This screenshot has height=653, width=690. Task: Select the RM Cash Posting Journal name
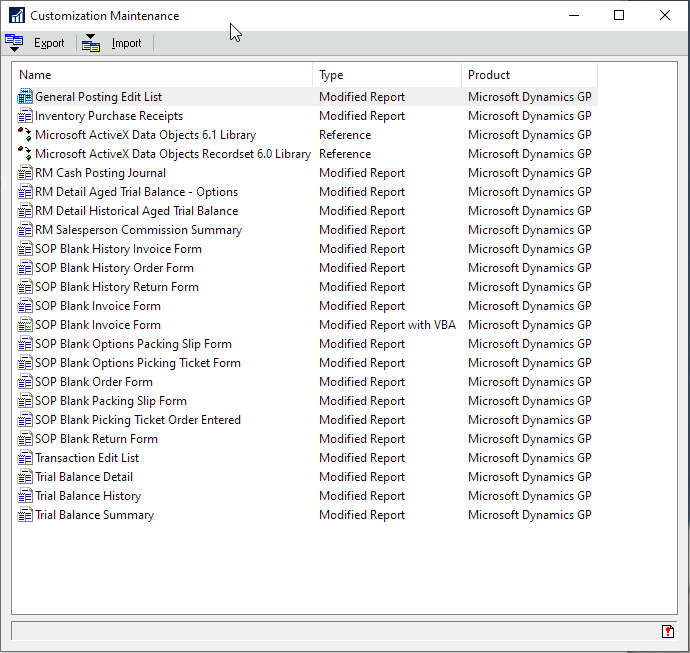100,173
